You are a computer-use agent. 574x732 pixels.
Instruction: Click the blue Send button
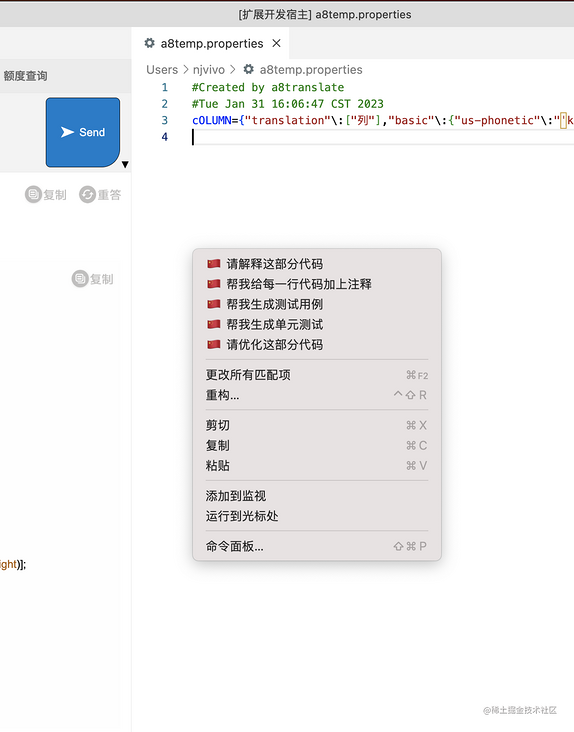[x=83, y=132]
